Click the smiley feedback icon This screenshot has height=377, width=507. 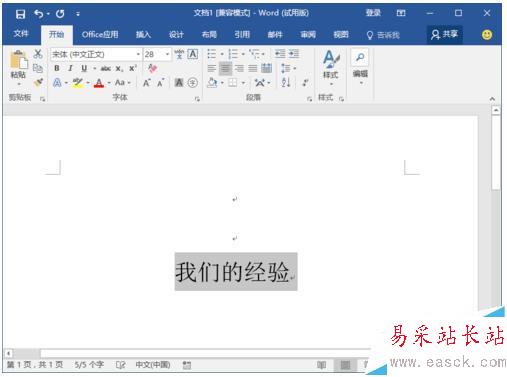(487, 35)
